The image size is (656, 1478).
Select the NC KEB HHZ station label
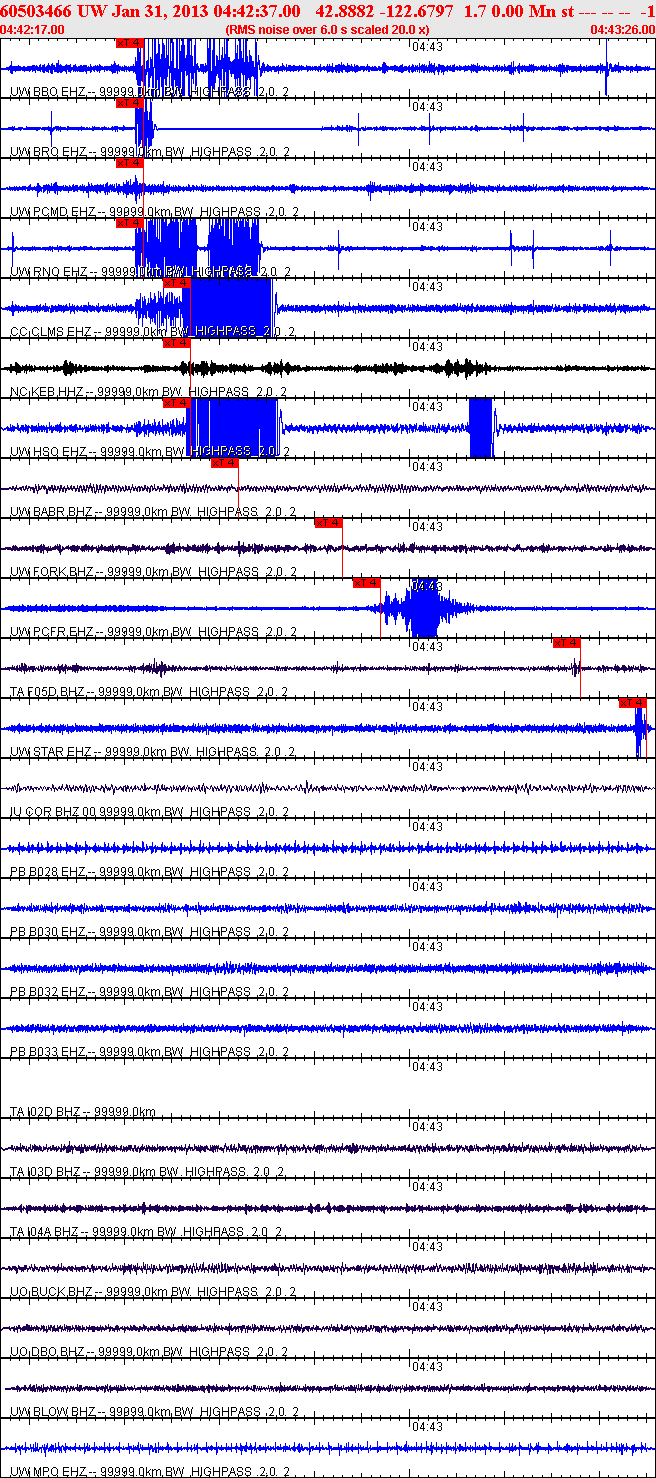click(x=148, y=392)
